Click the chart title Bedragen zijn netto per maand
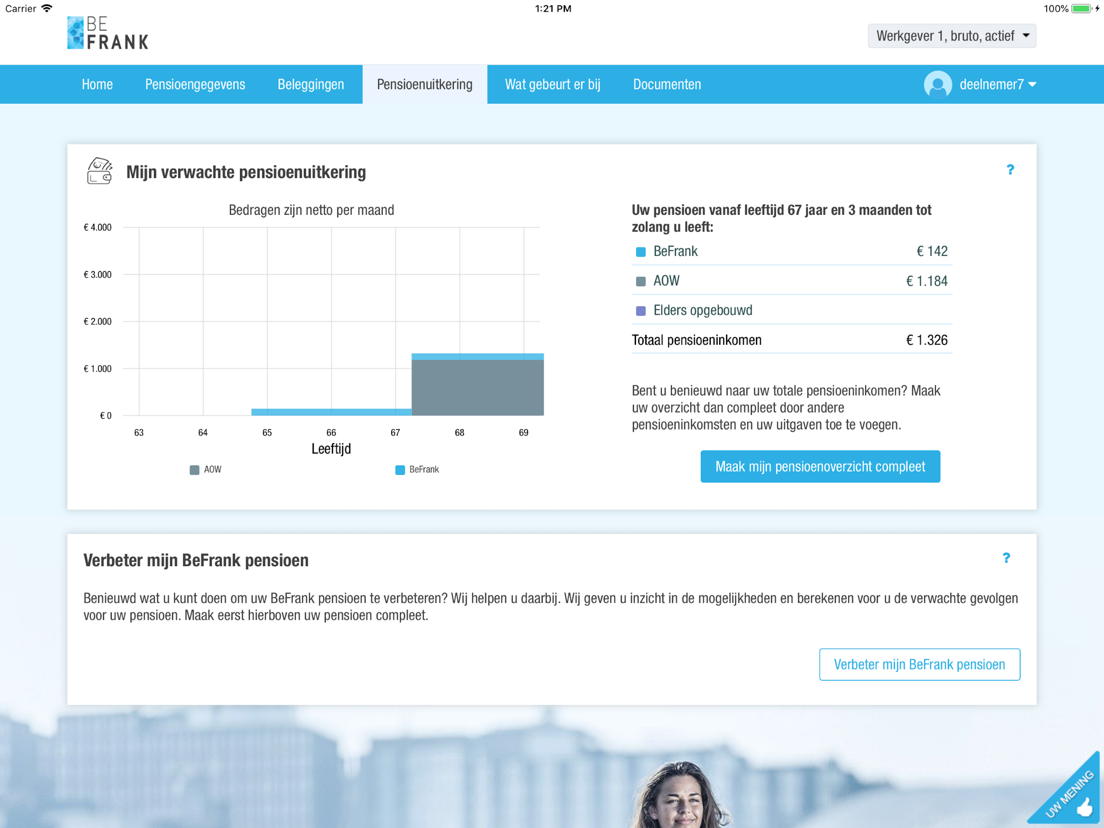The image size is (1104, 828). [311, 210]
